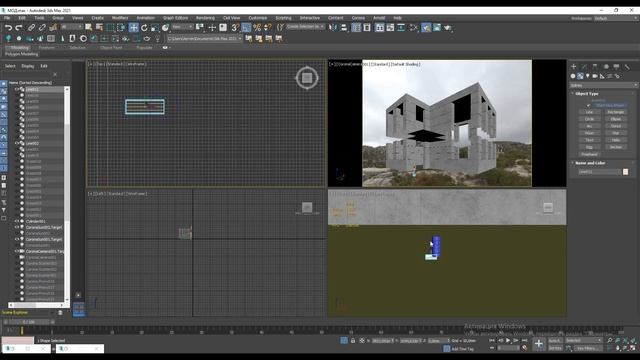This screenshot has height=360, width=640.
Task: Open the Utilities wrench panel icon
Action: click(627, 67)
